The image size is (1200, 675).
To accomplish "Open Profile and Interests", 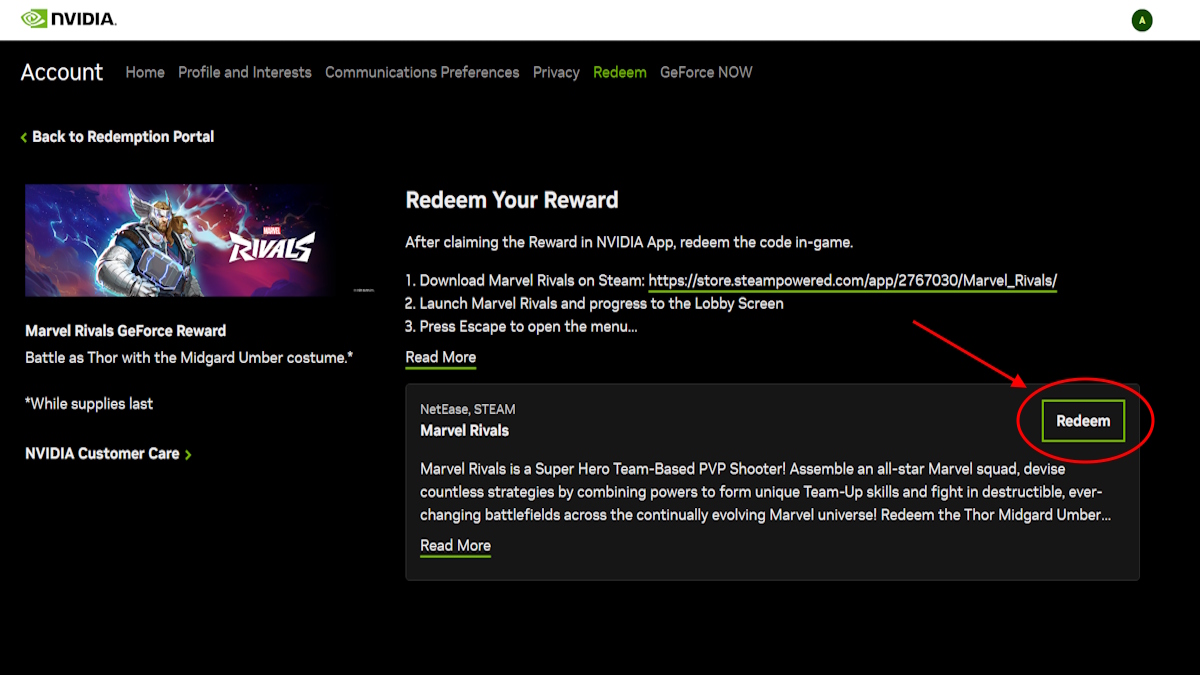I will tap(245, 72).
